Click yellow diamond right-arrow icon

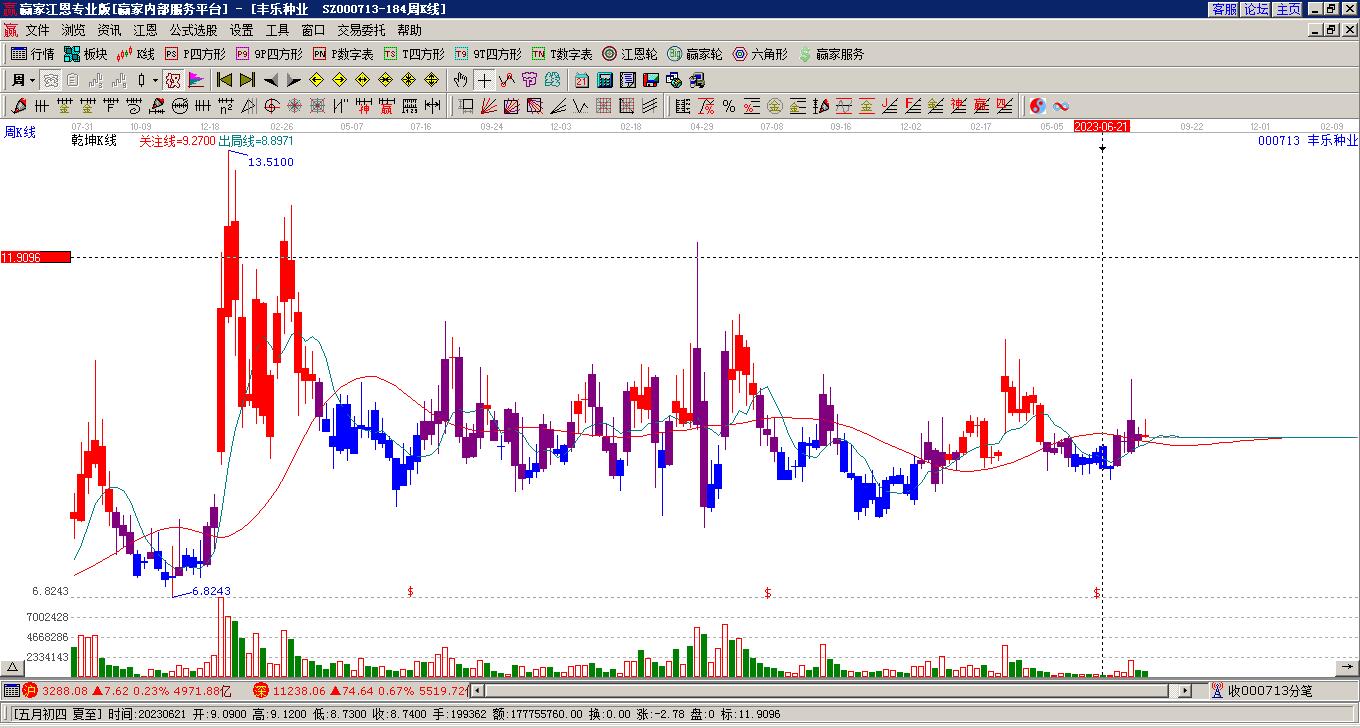coord(339,80)
